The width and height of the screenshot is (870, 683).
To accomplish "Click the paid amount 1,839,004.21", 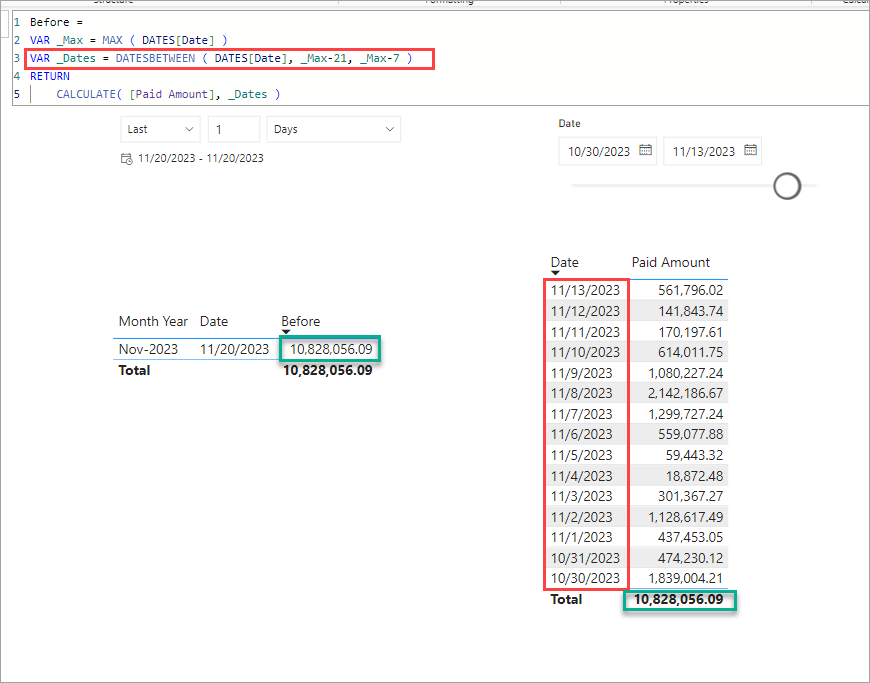I will coord(685,578).
